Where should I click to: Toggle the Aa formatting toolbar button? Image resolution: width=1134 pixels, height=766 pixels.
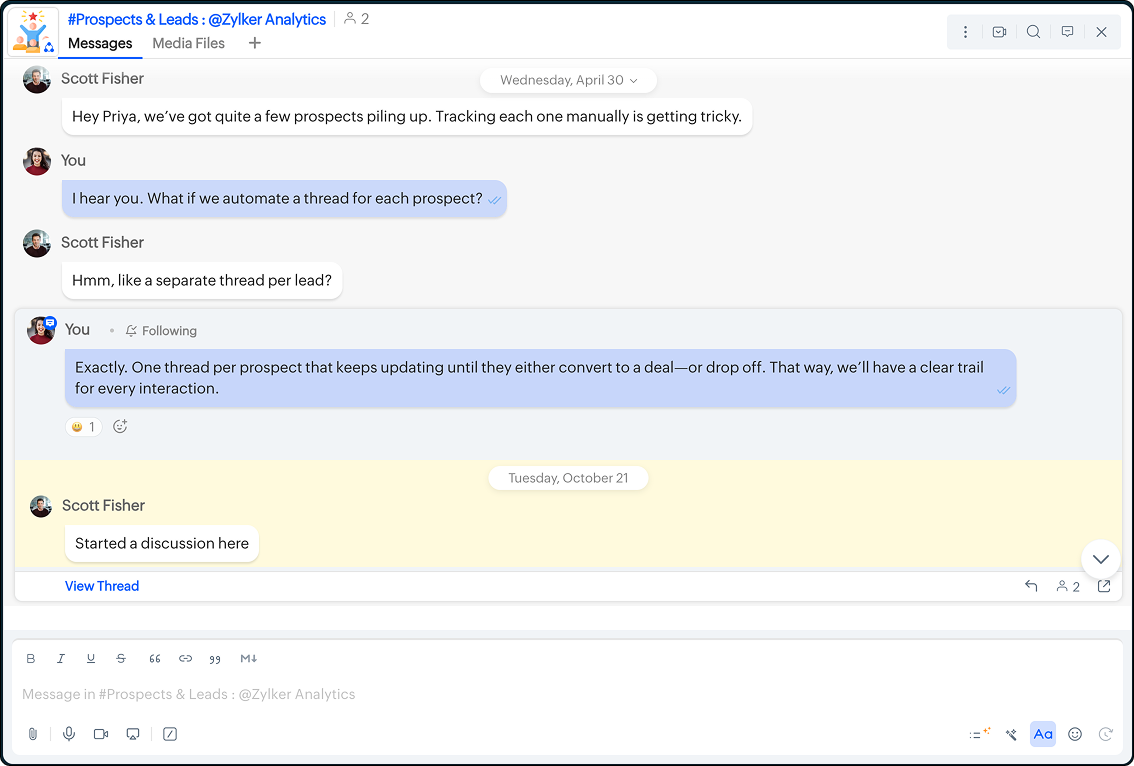[x=1043, y=734]
